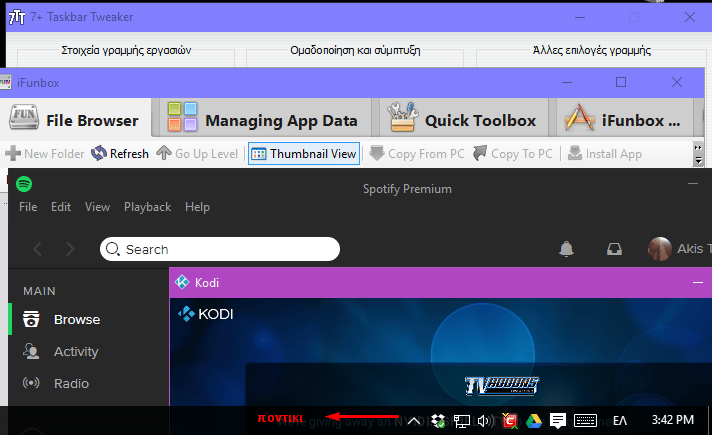Viewport: 712px width, 435px height.
Task: Open touch keyboard tray icon
Action: coord(585,420)
